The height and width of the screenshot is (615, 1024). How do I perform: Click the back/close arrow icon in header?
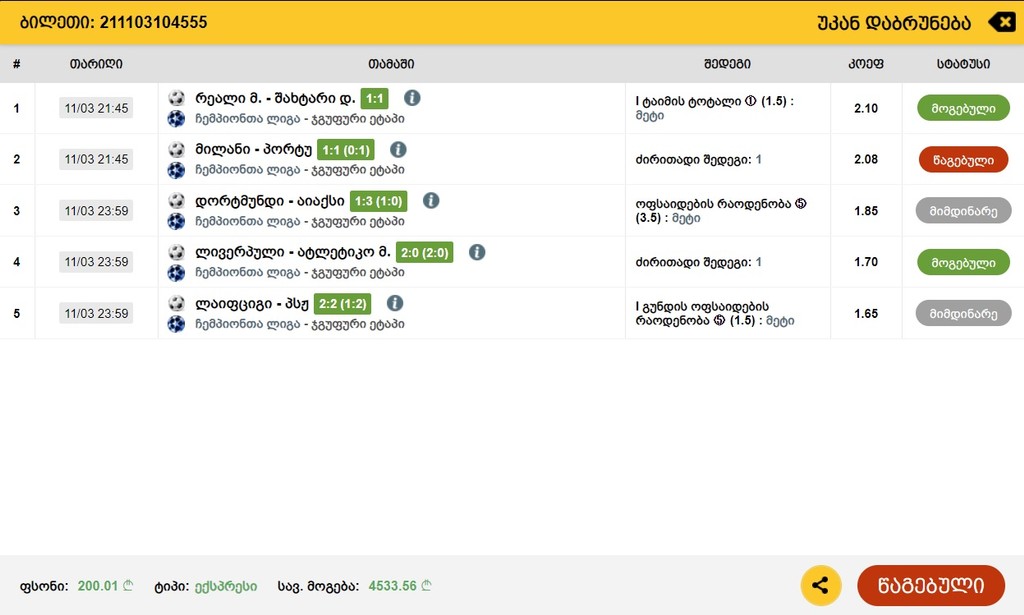pyautogui.click(x=1001, y=22)
